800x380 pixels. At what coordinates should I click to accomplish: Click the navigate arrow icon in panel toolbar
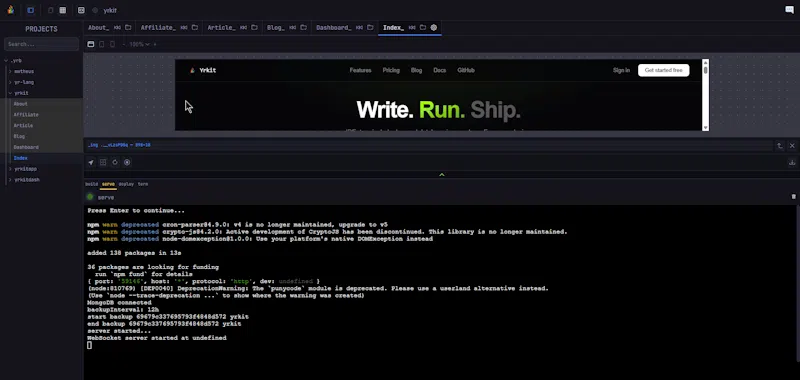[91, 162]
